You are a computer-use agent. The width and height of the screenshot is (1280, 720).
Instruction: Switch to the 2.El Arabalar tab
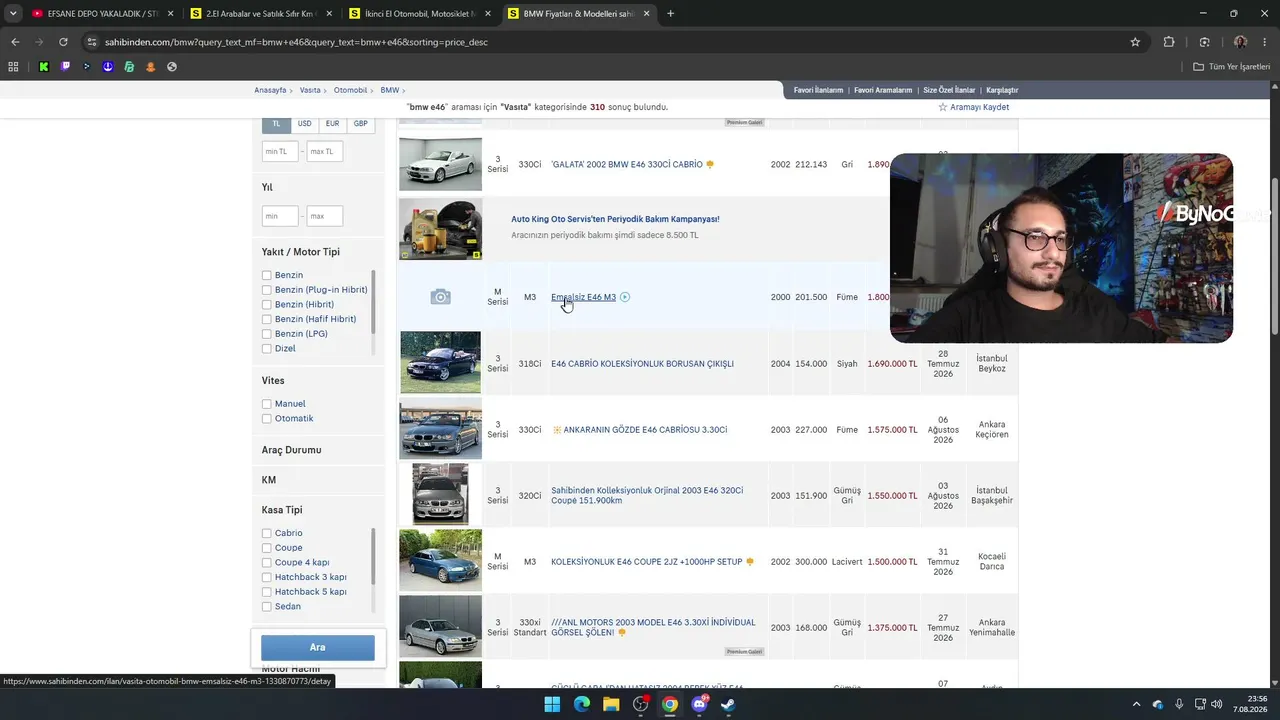click(262, 14)
